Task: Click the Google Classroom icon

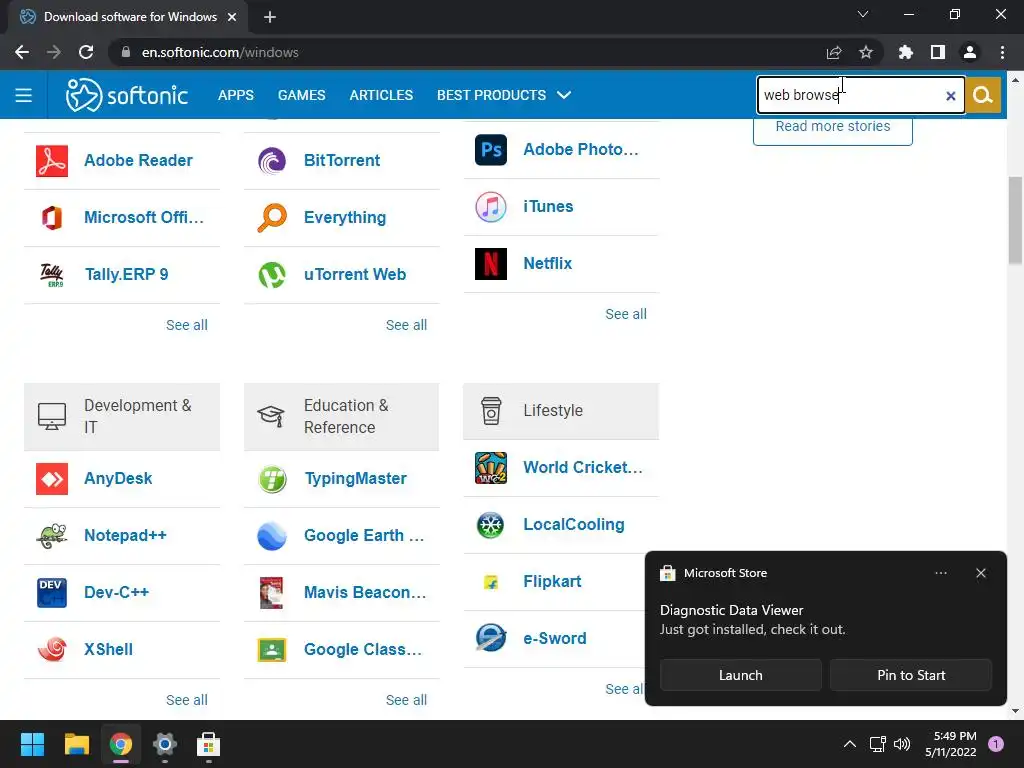Action: [272, 650]
